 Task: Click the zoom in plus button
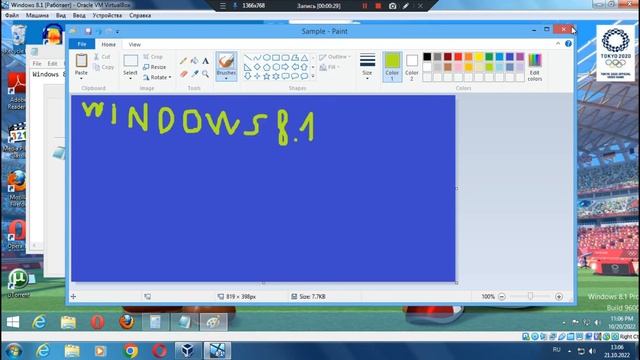tap(559, 297)
